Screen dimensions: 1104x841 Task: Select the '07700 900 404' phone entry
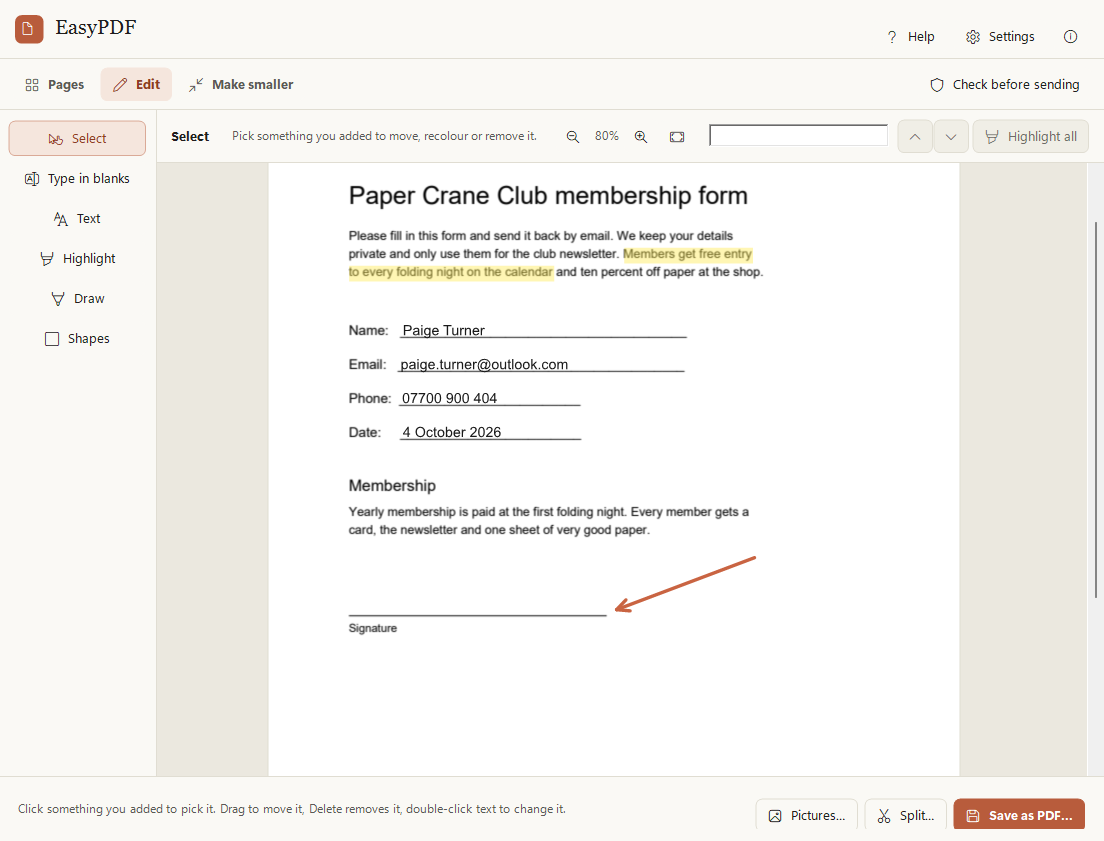449,398
